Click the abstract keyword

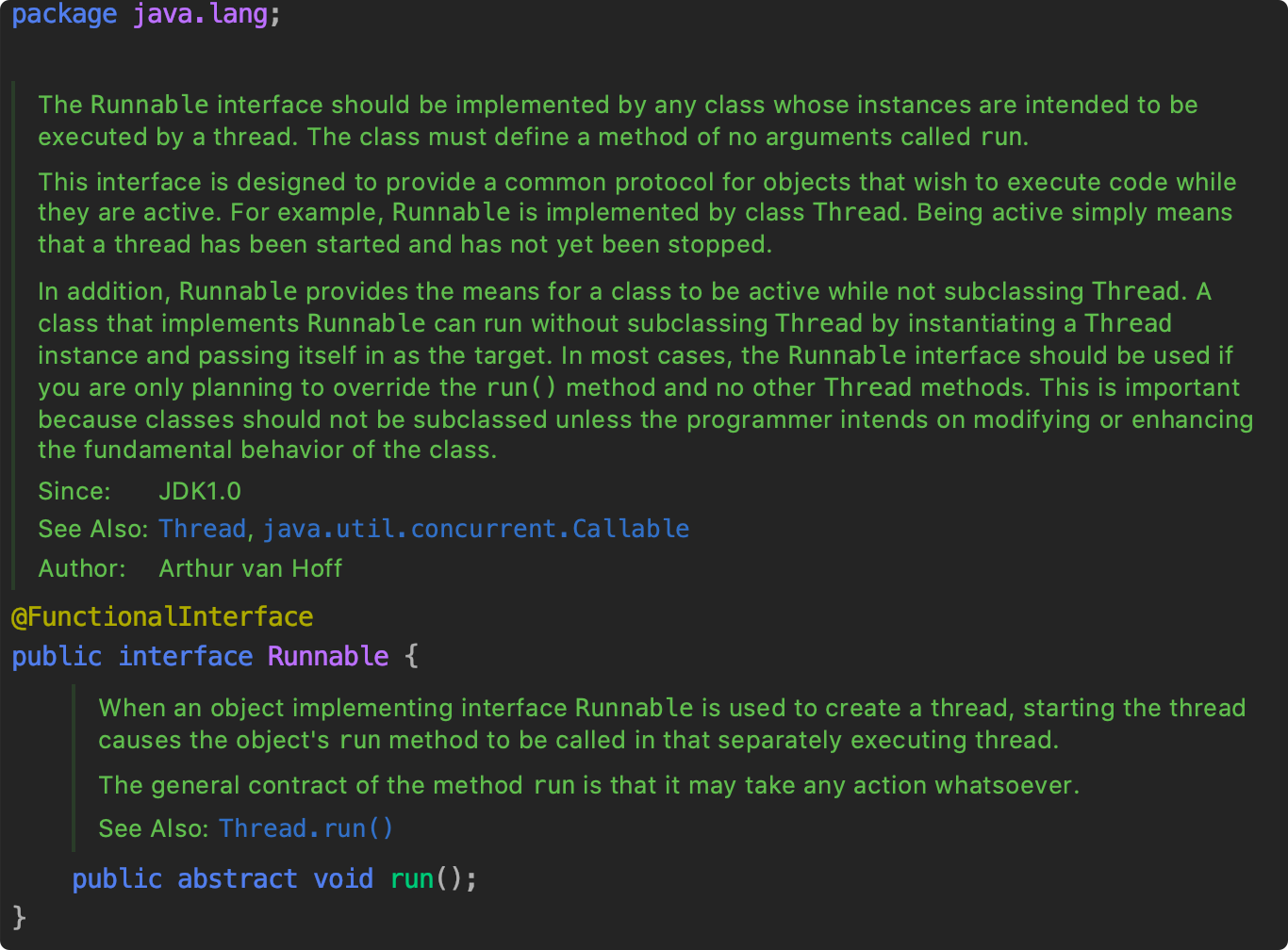(238, 879)
